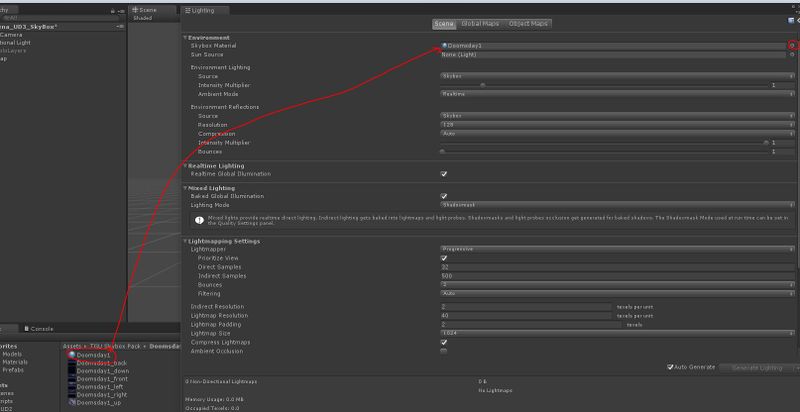Open the Shaded draw mode dropdown
The height and width of the screenshot is (412, 800).
[143, 18]
